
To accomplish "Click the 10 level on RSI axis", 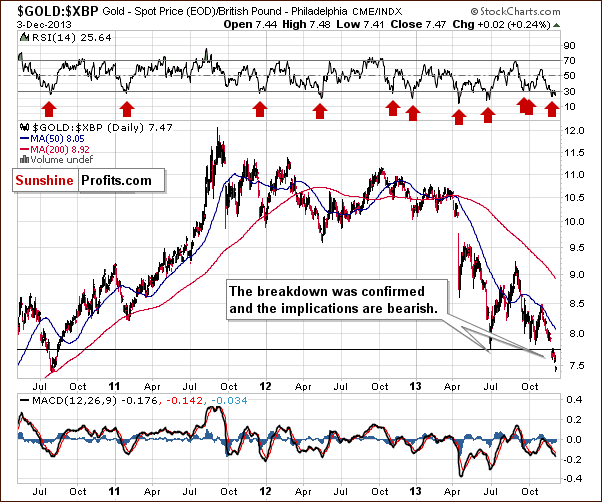I will pyautogui.click(x=569, y=107).
